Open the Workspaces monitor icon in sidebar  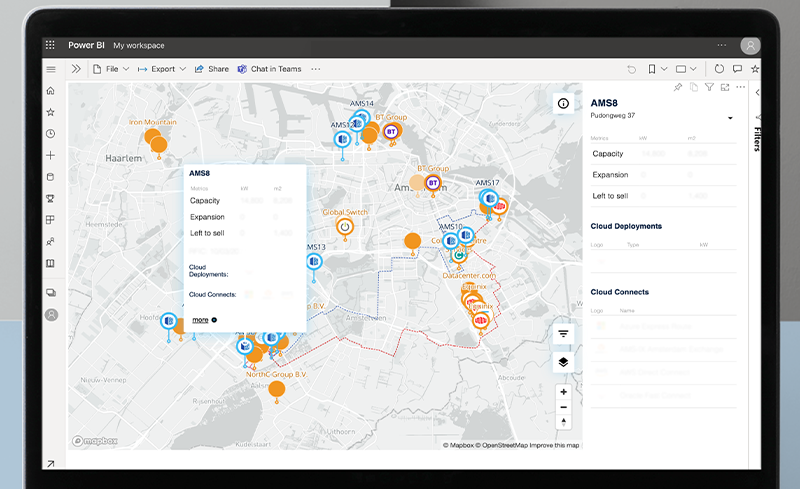pos(51,292)
